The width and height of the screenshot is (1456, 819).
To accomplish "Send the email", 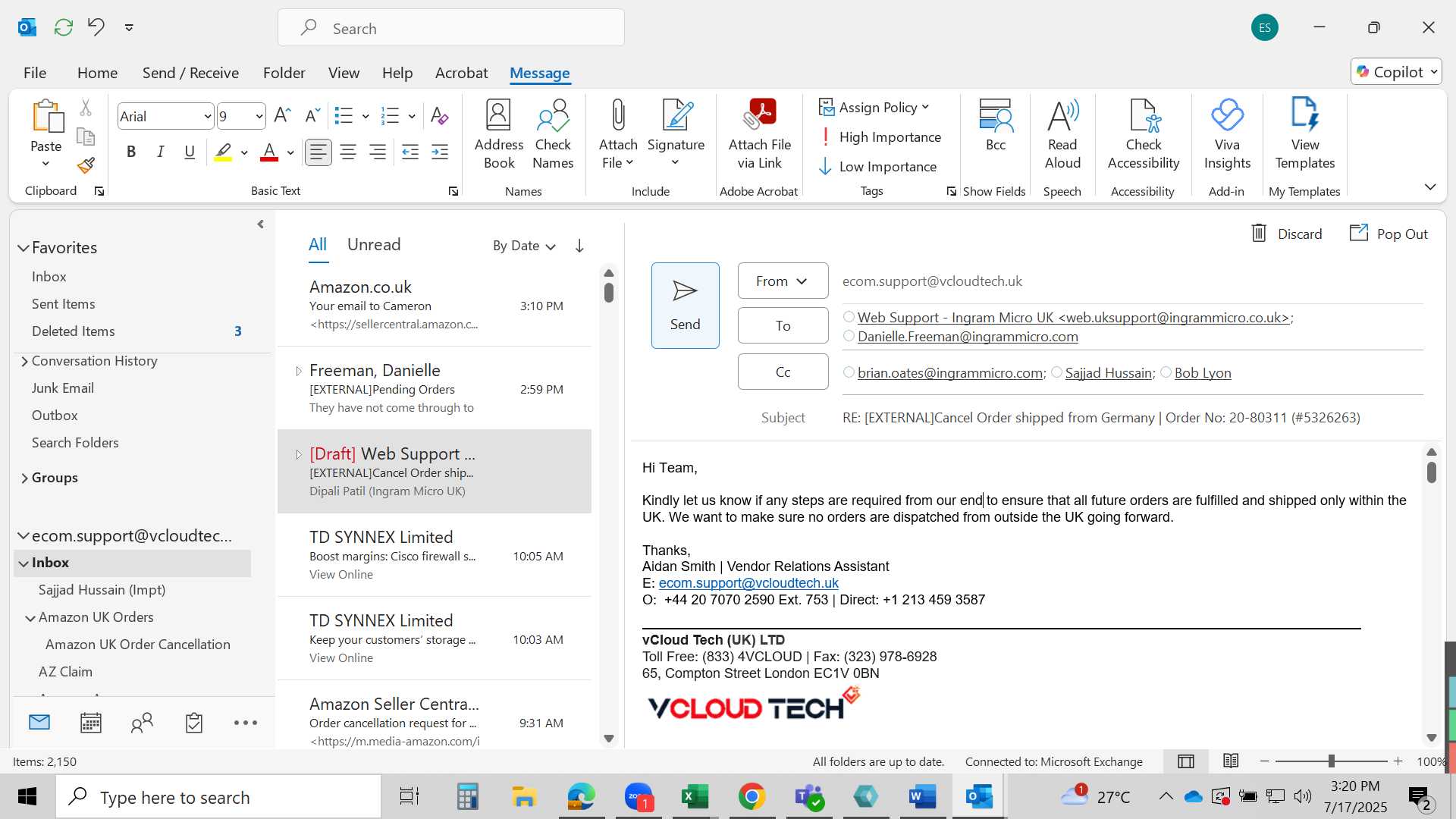I will tap(685, 306).
